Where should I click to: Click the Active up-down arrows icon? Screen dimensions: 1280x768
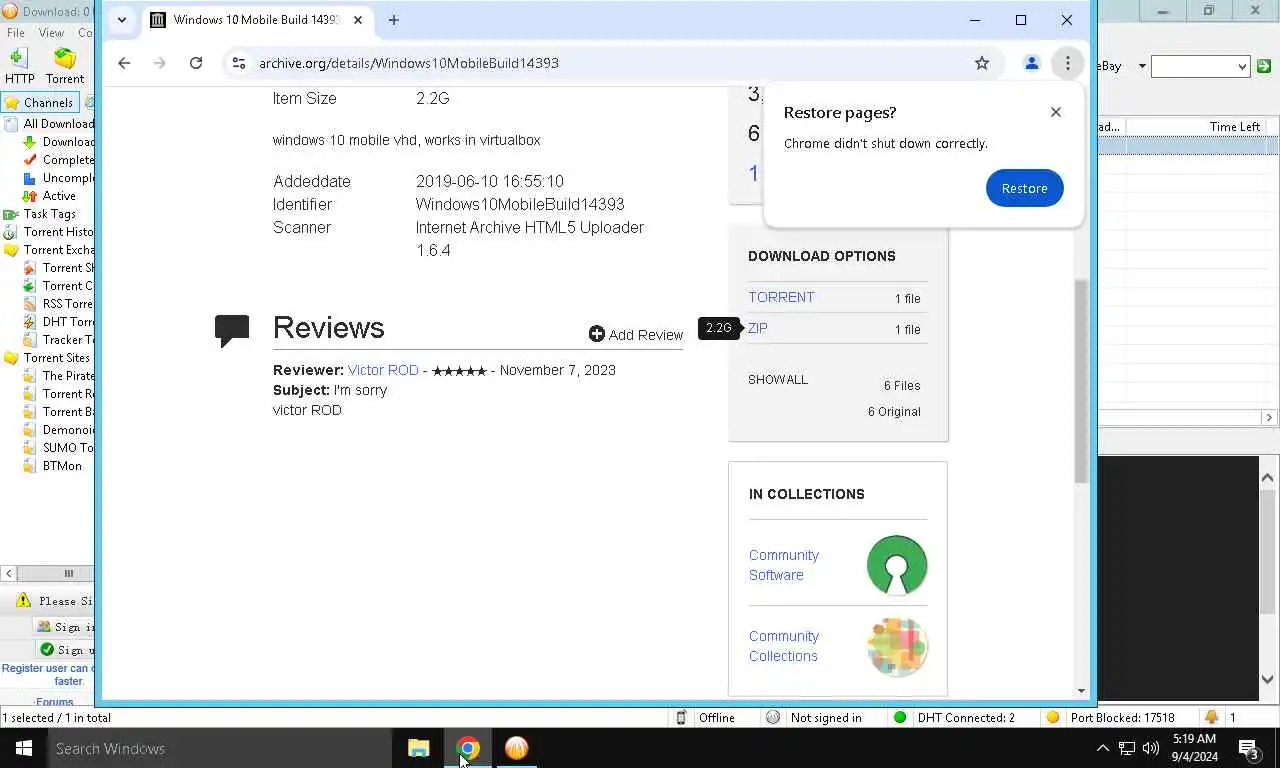click(30, 196)
